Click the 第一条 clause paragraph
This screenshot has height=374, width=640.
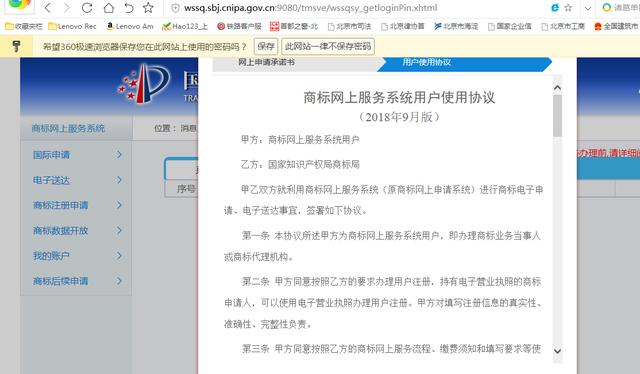pyautogui.click(x=383, y=246)
